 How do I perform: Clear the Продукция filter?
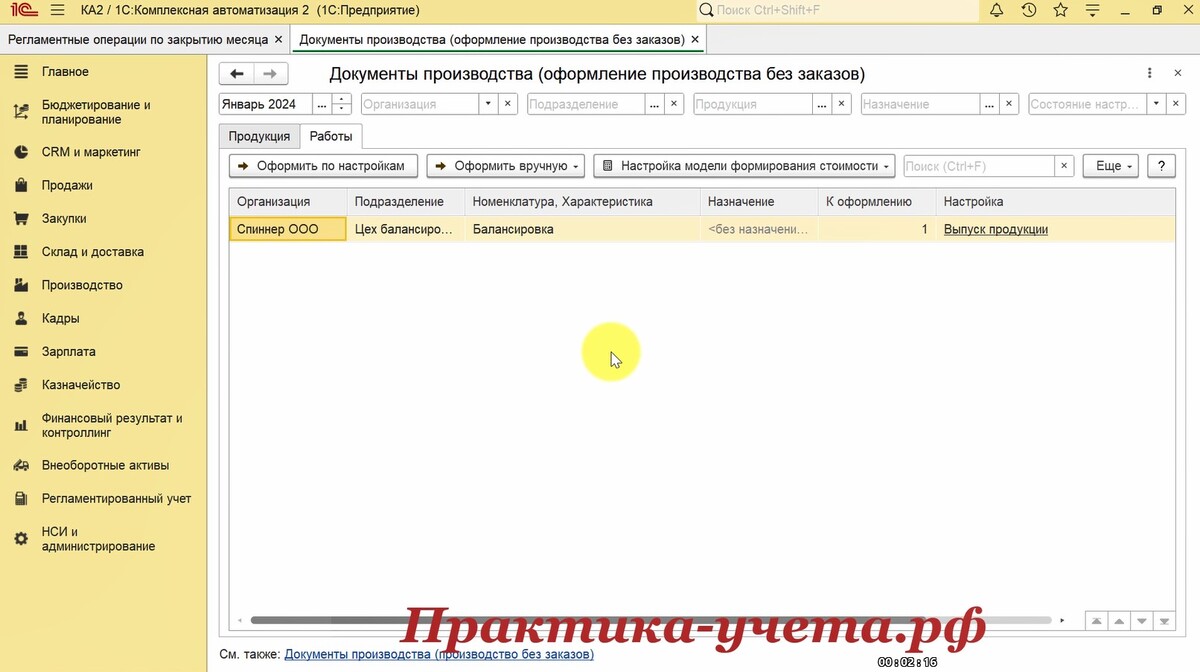[842, 104]
